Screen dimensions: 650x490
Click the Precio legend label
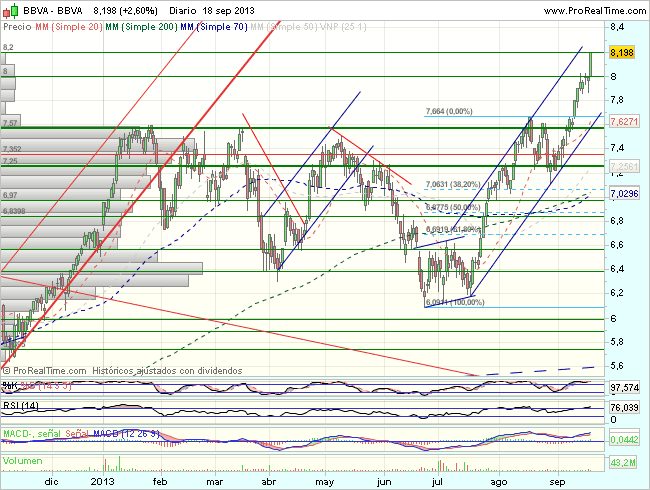click(17, 27)
